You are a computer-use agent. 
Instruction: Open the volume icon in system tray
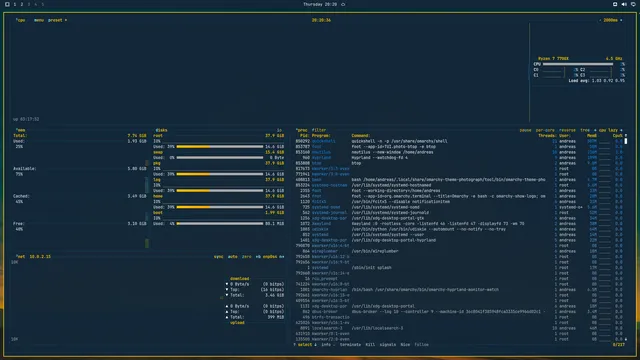[x=624, y=4]
